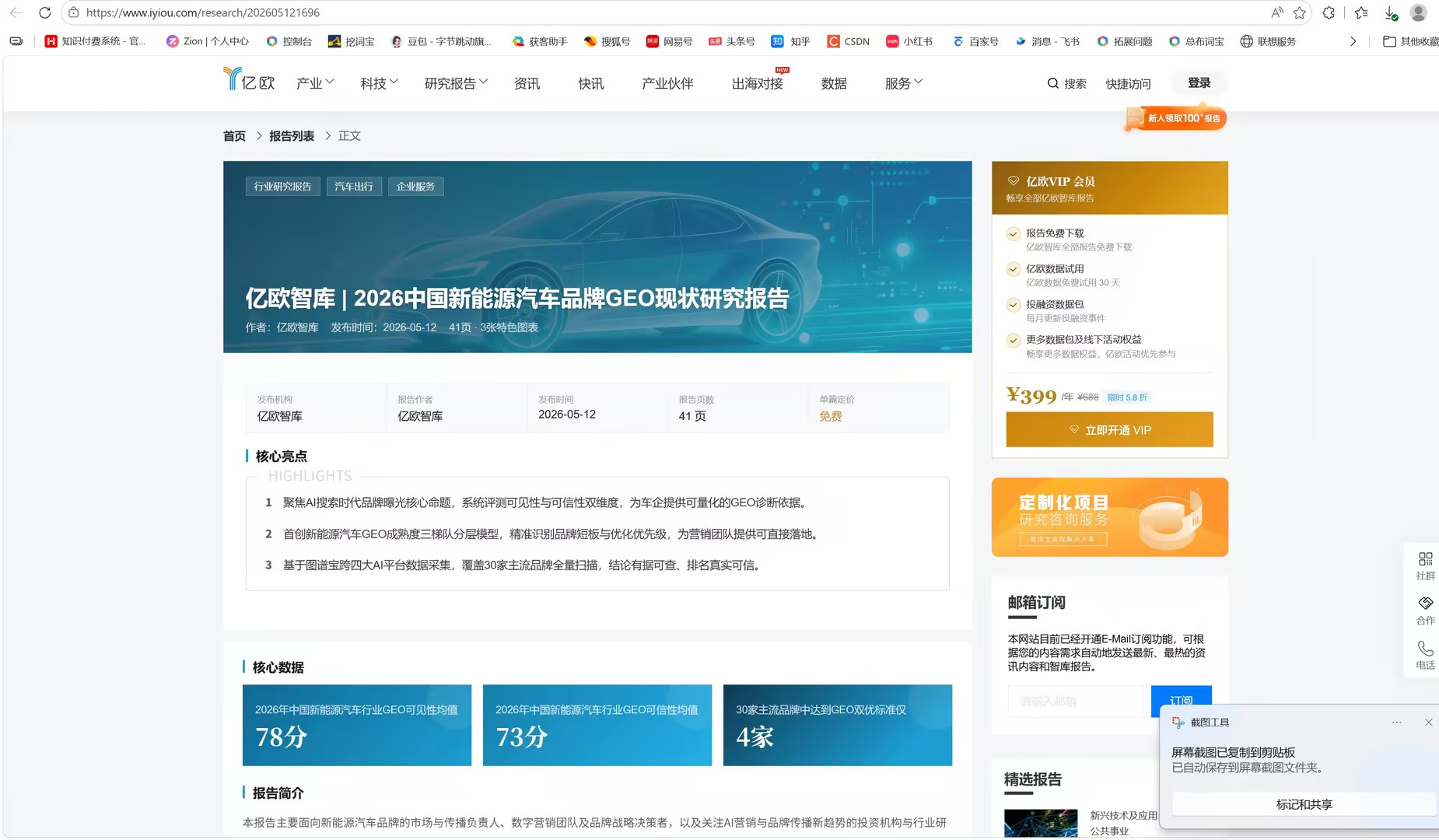Click the 订阅 email subscribe button
Image resolution: width=1439 pixels, height=840 pixels.
click(x=1181, y=701)
